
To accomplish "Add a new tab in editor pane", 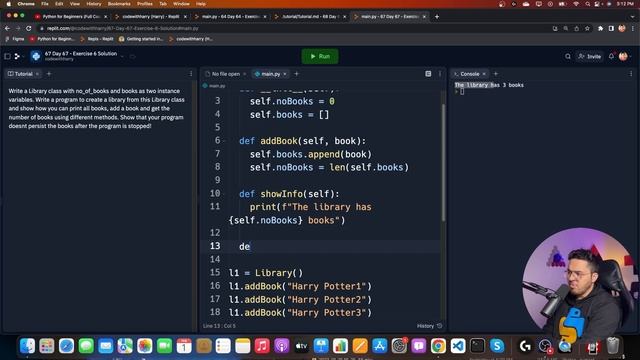I will point(297,74).
